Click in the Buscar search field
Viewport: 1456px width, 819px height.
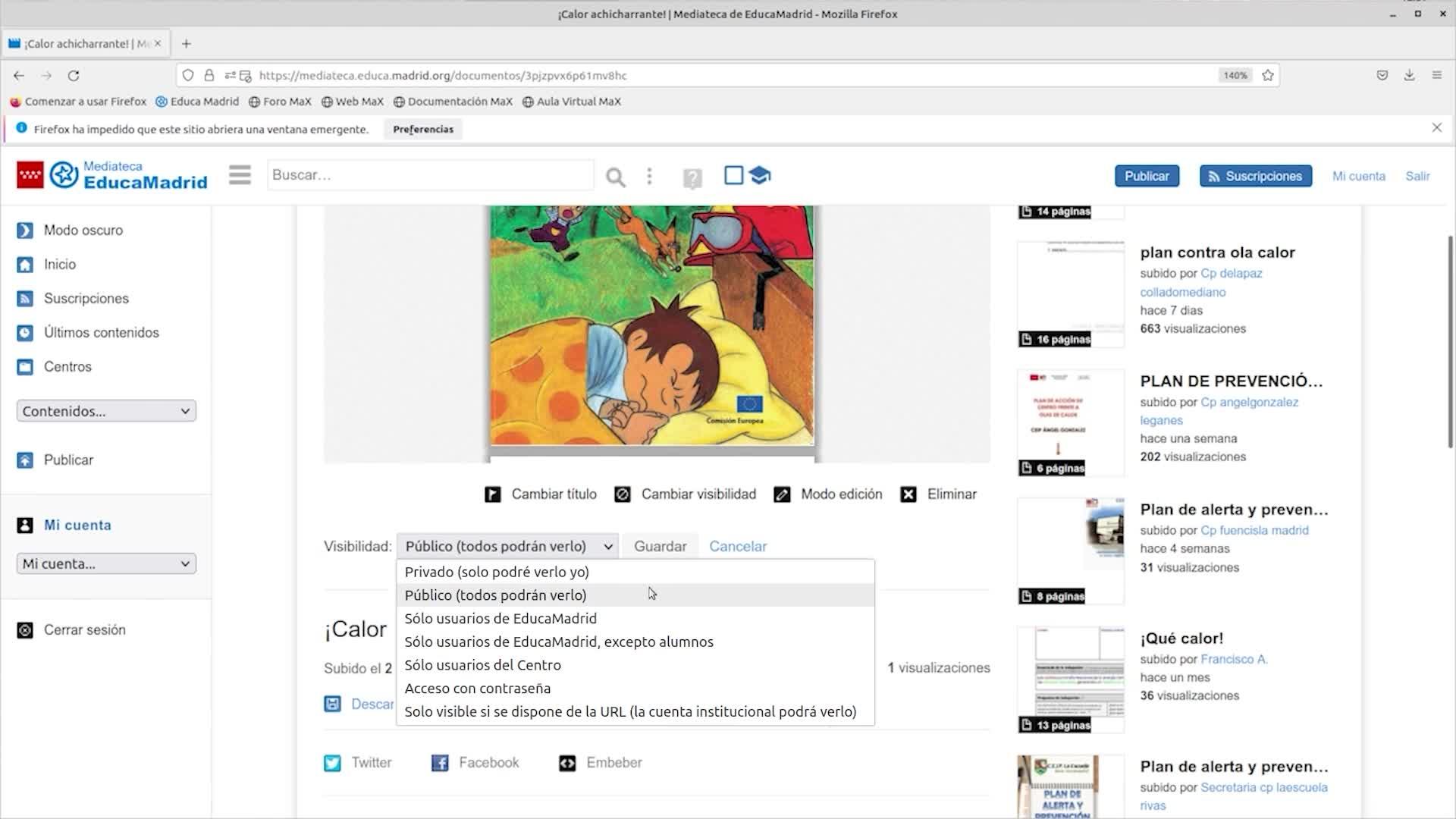tap(430, 175)
